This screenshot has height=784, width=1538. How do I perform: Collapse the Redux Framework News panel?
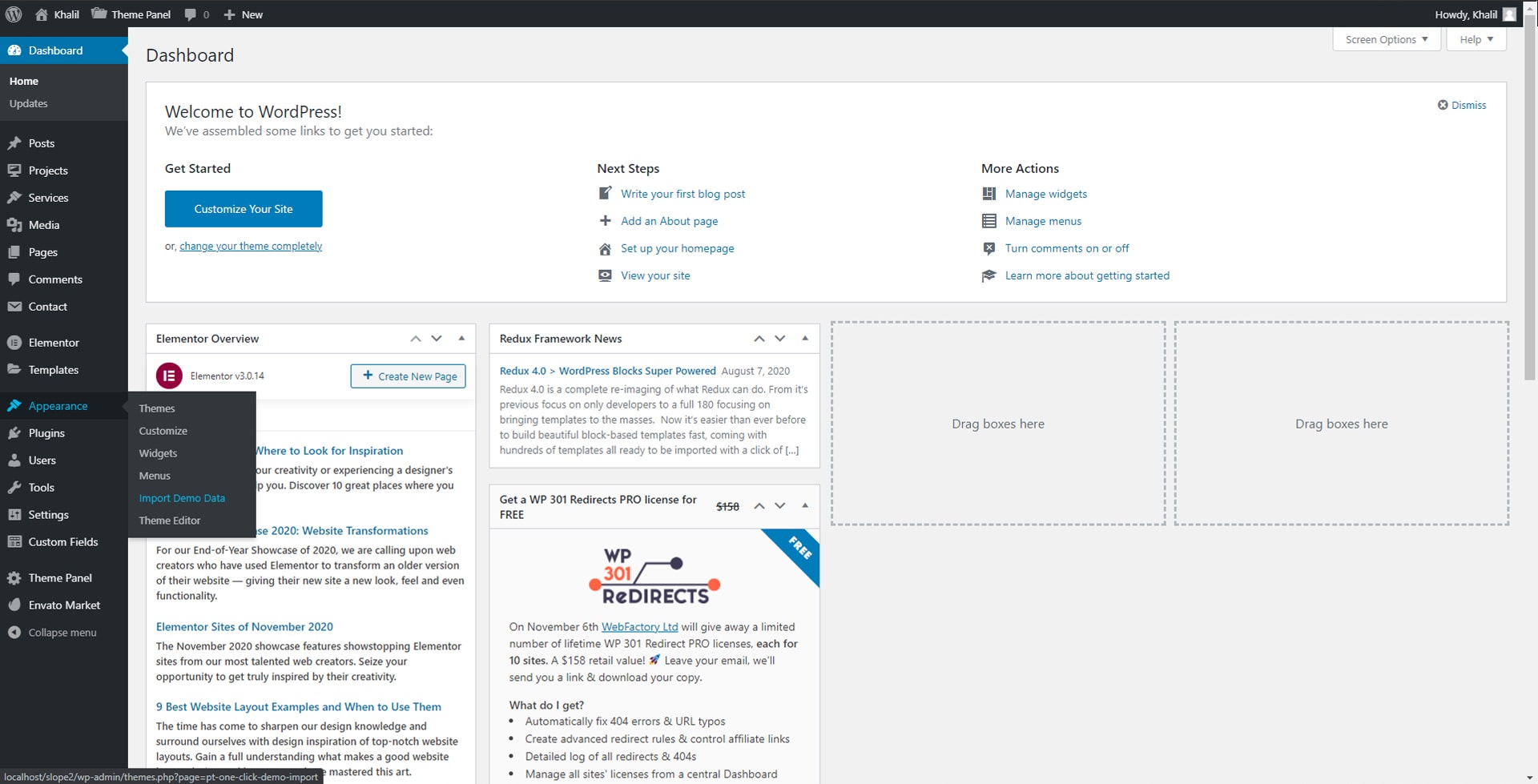[x=805, y=339]
